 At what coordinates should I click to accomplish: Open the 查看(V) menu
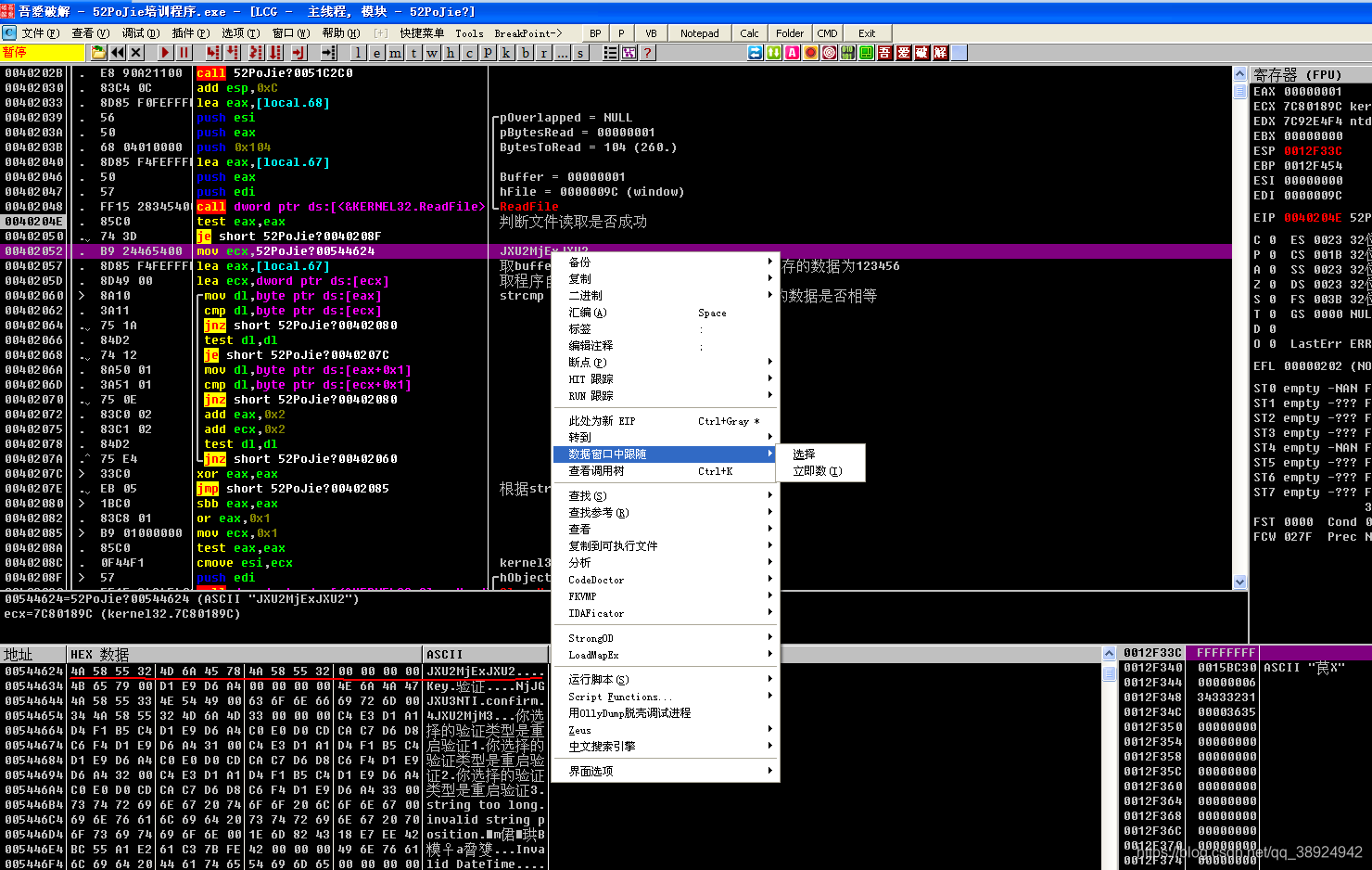point(90,32)
